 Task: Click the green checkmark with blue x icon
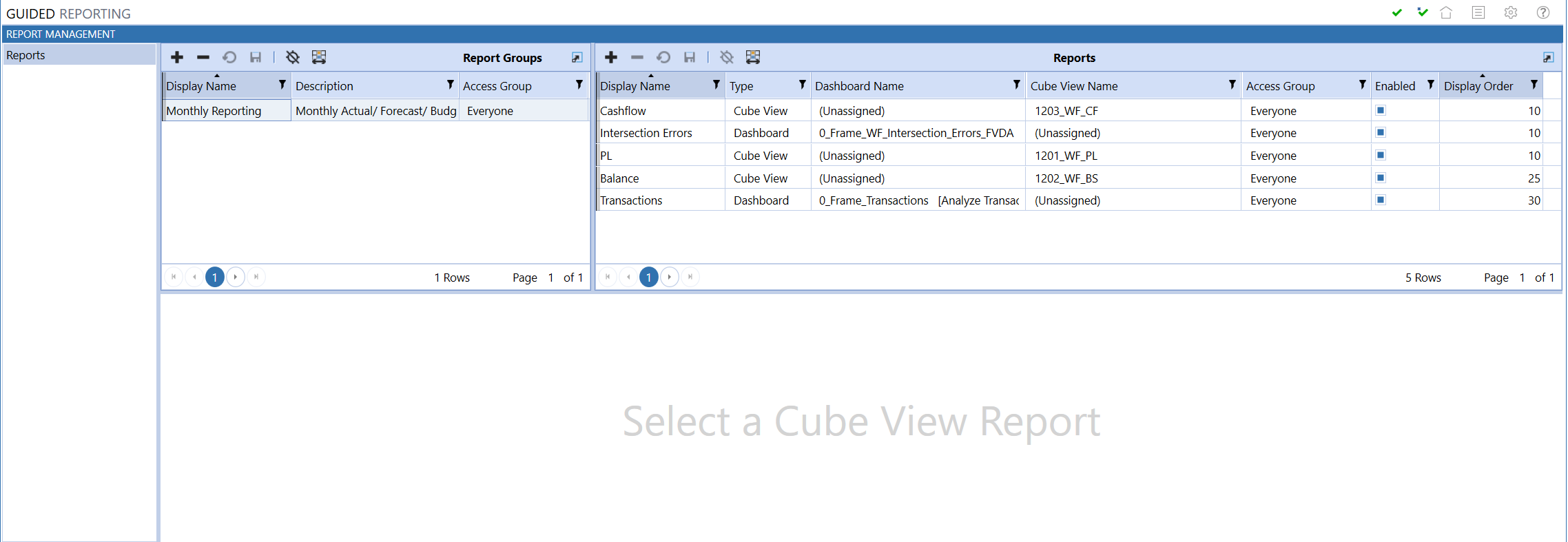click(1423, 12)
